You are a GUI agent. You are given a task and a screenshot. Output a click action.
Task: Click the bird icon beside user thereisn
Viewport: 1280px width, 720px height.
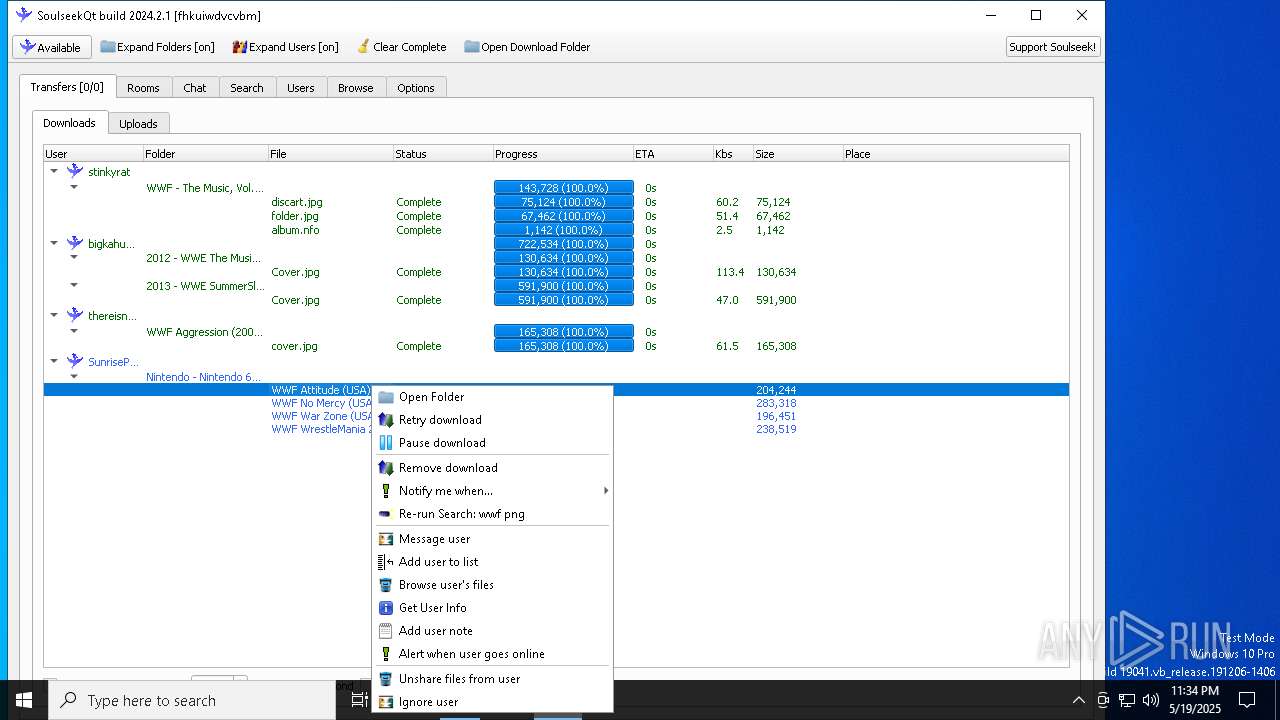[x=75, y=315]
